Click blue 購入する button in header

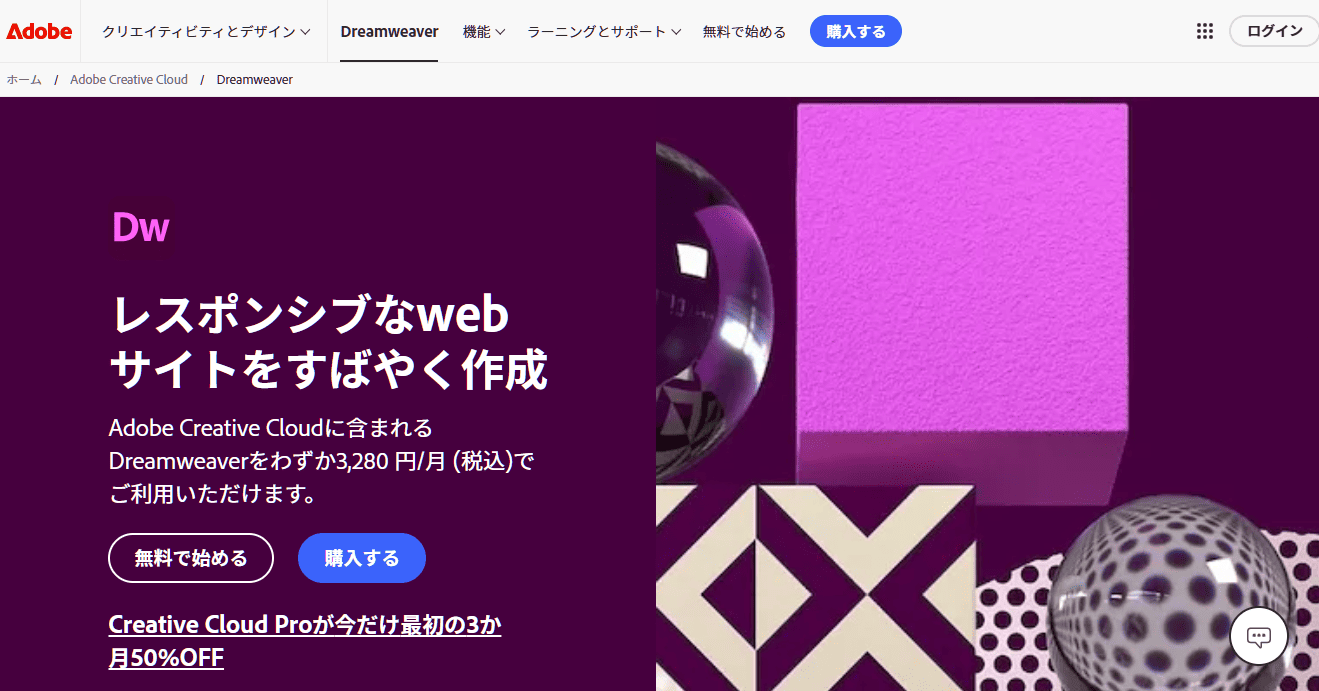click(856, 31)
